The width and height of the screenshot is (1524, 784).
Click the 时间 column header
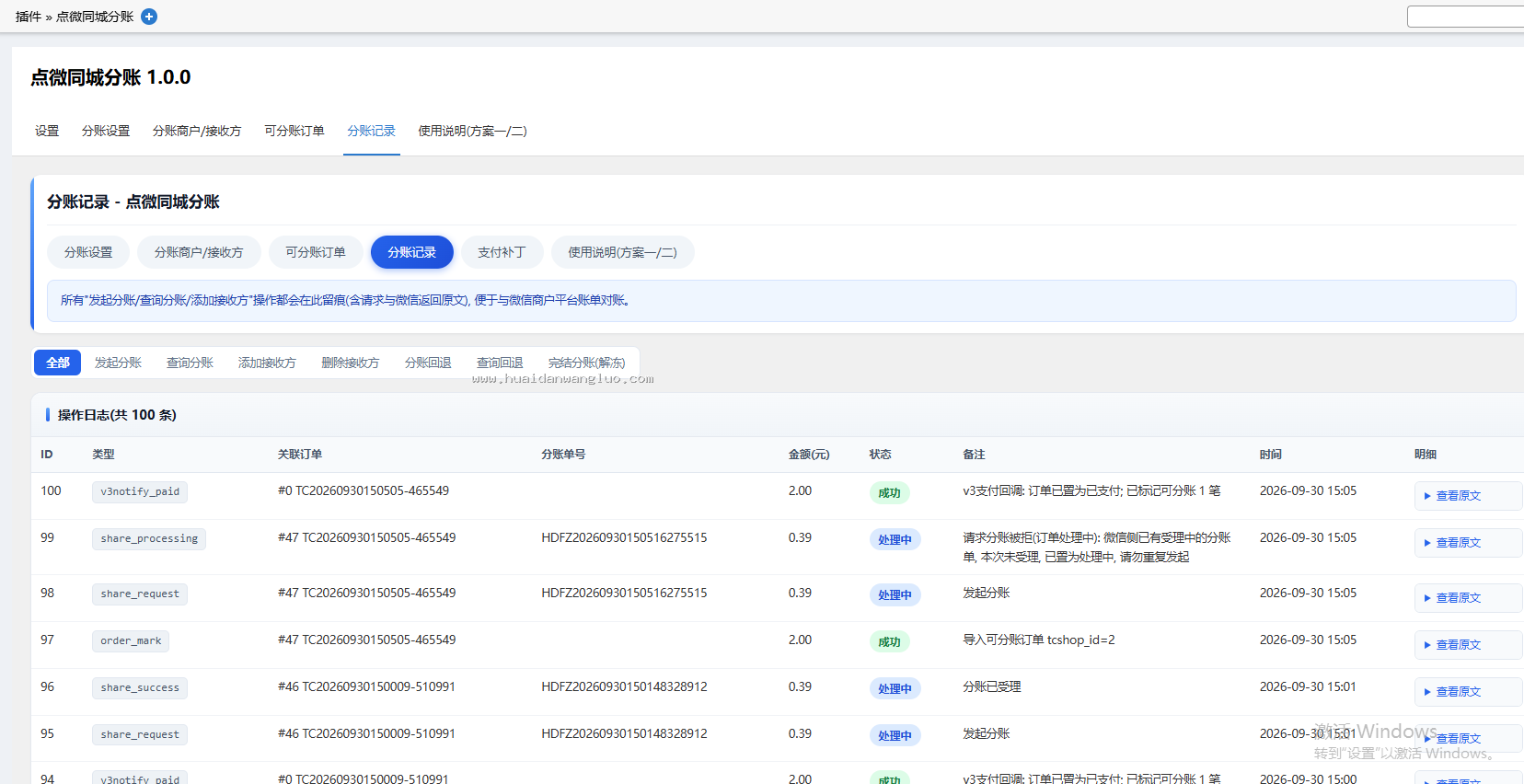coord(1271,455)
